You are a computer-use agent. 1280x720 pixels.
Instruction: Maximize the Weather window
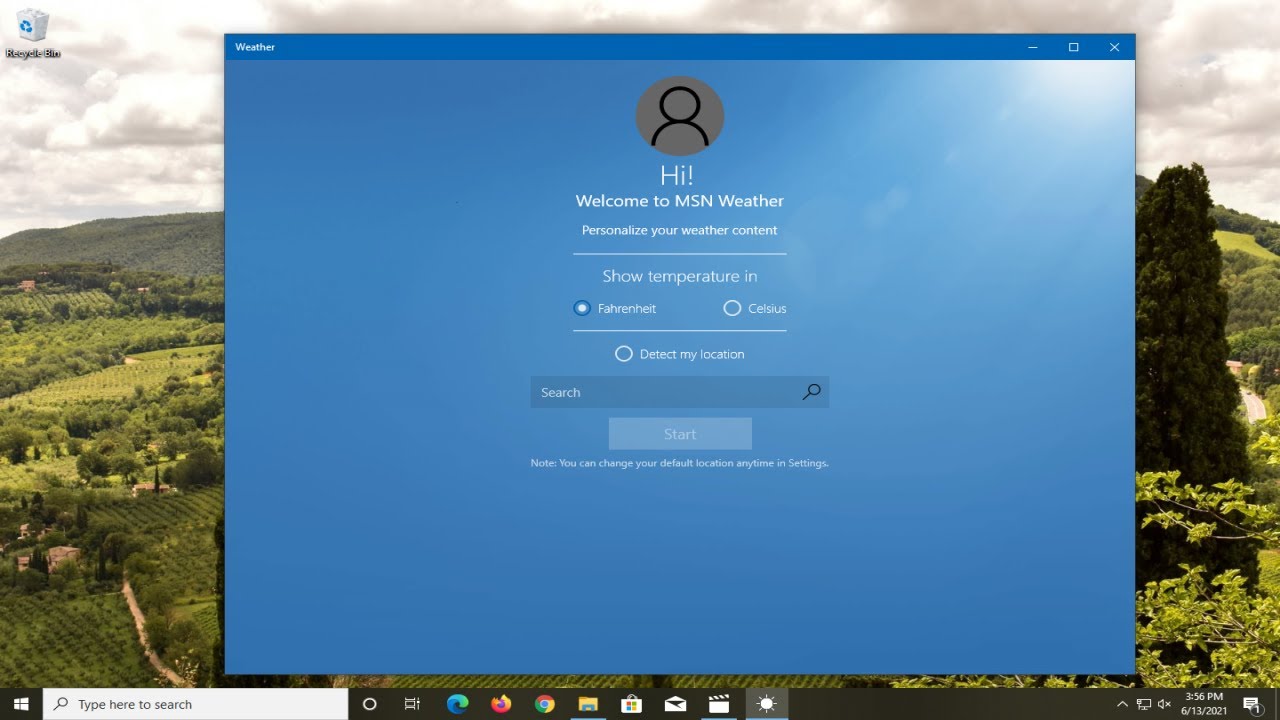1073,47
